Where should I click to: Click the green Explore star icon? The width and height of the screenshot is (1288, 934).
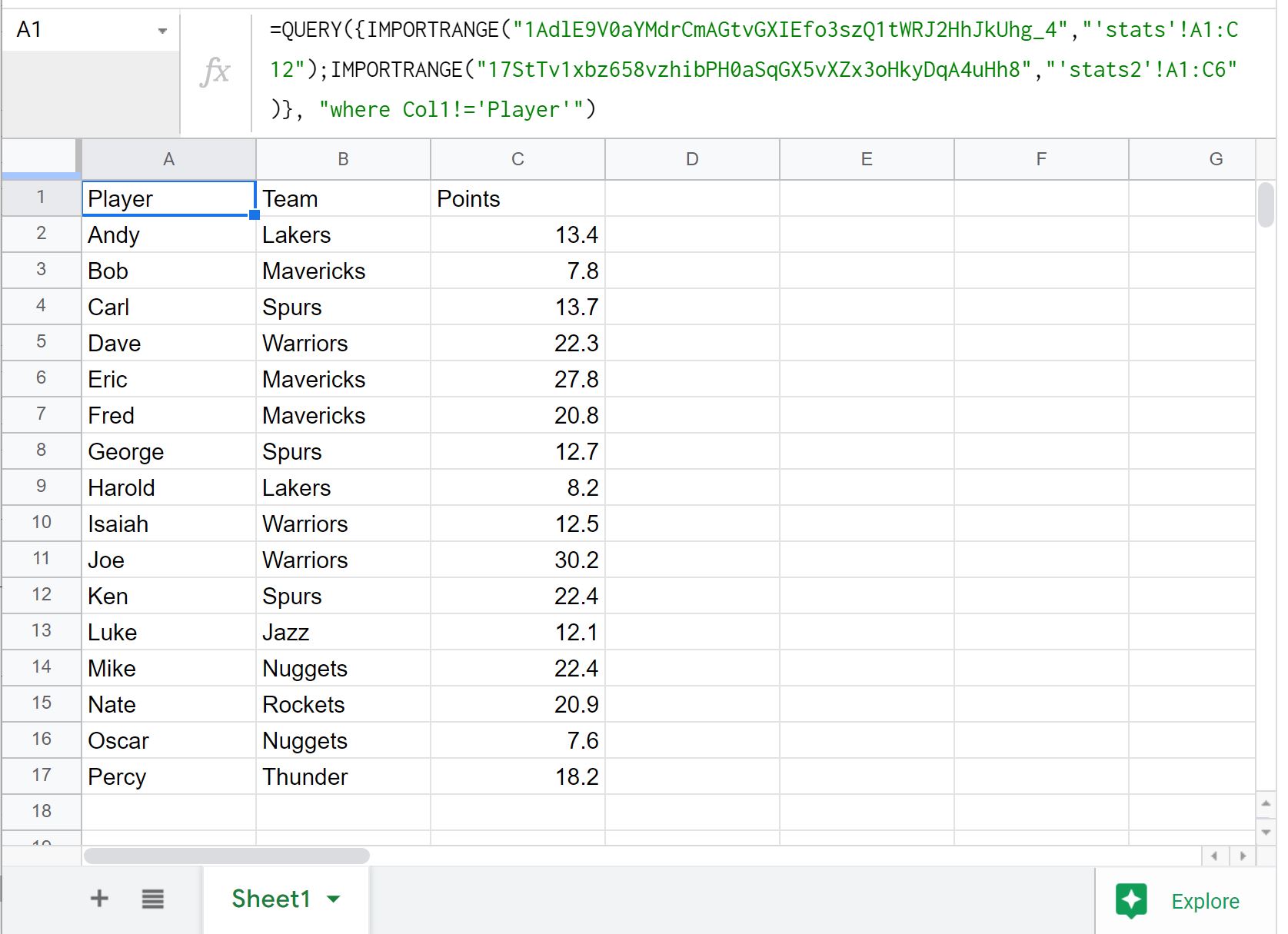[x=1131, y=900]
